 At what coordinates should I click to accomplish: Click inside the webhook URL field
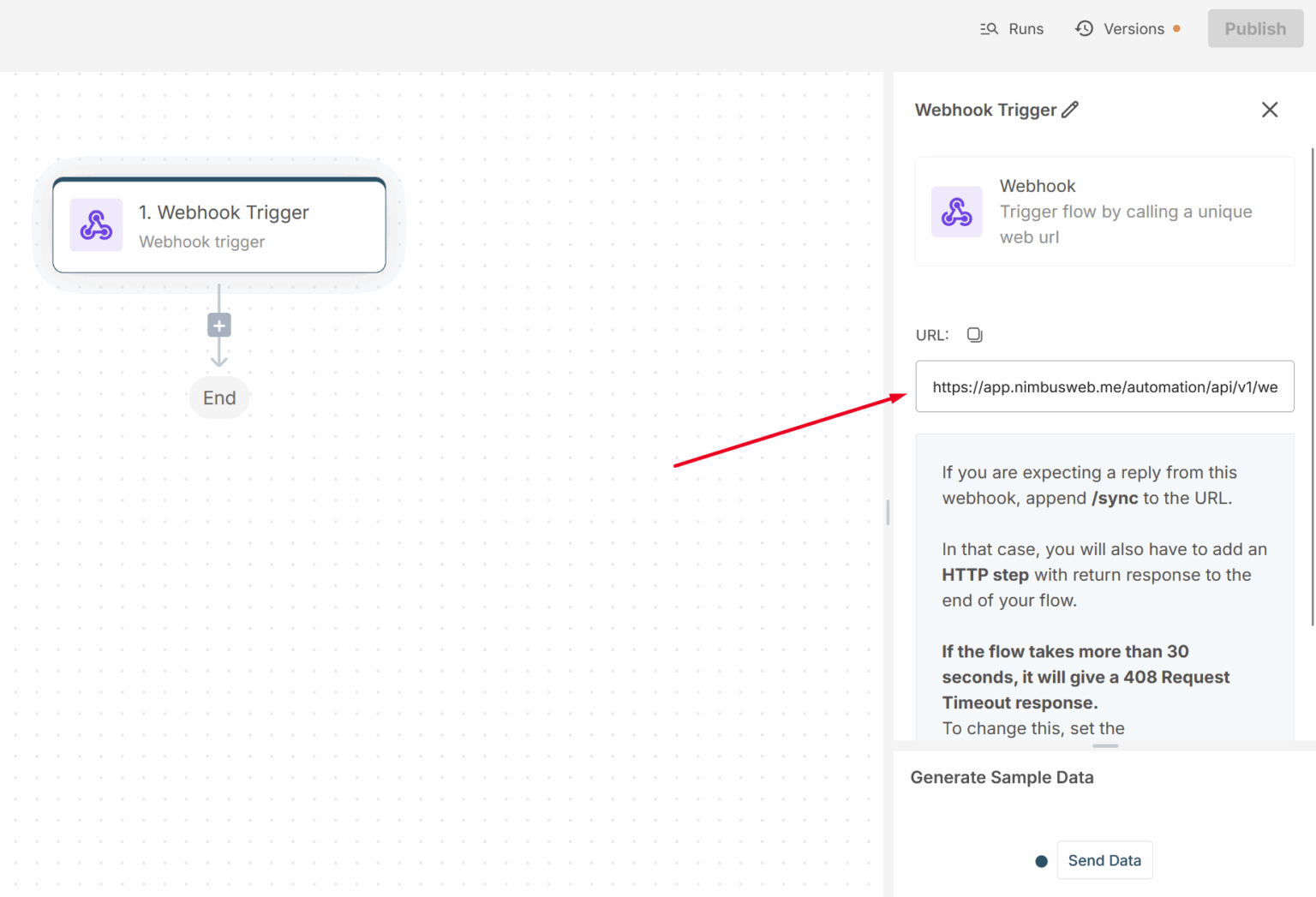click(x=1104, y=386)
